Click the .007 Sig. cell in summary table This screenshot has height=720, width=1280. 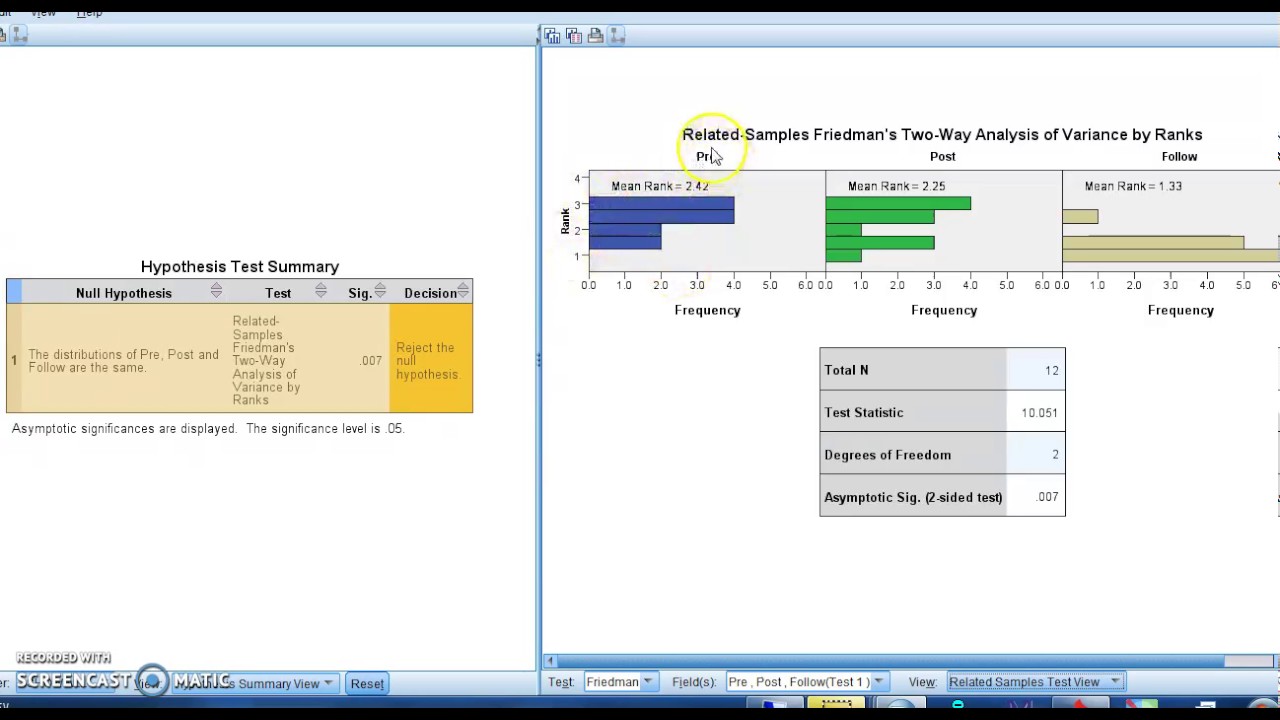point(371,361)
